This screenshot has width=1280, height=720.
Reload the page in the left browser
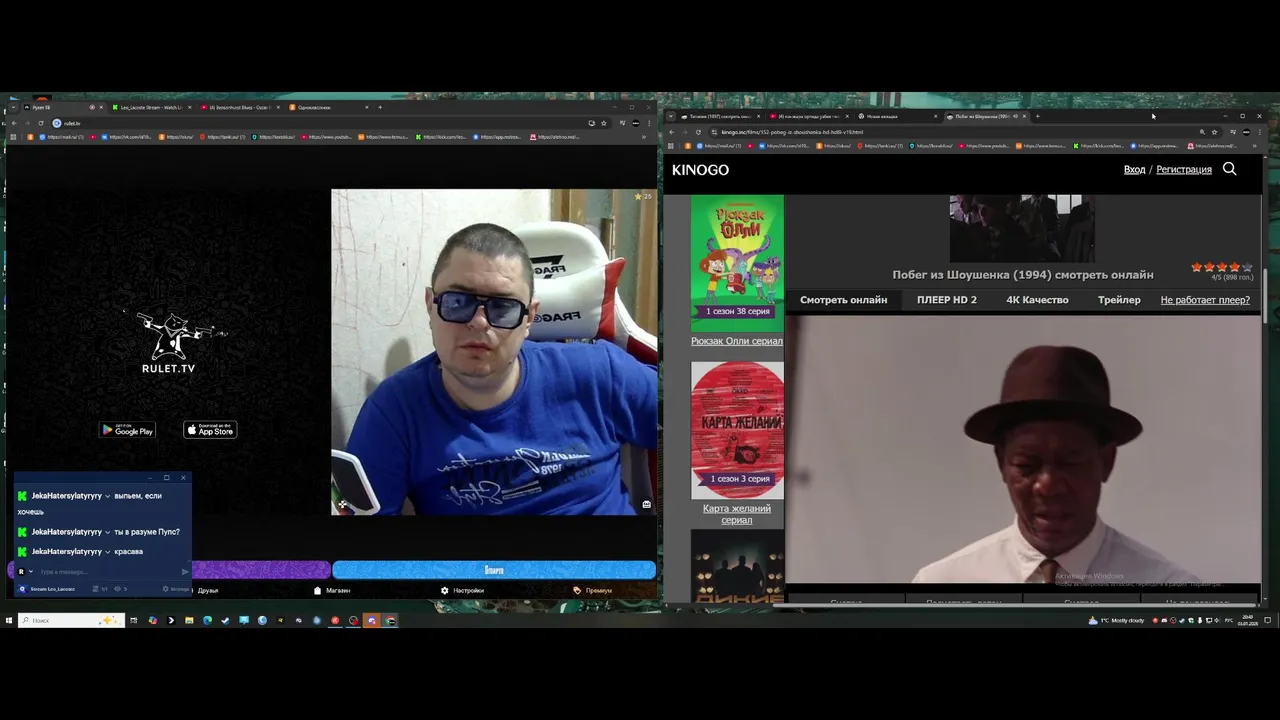[x=41, y=123]
